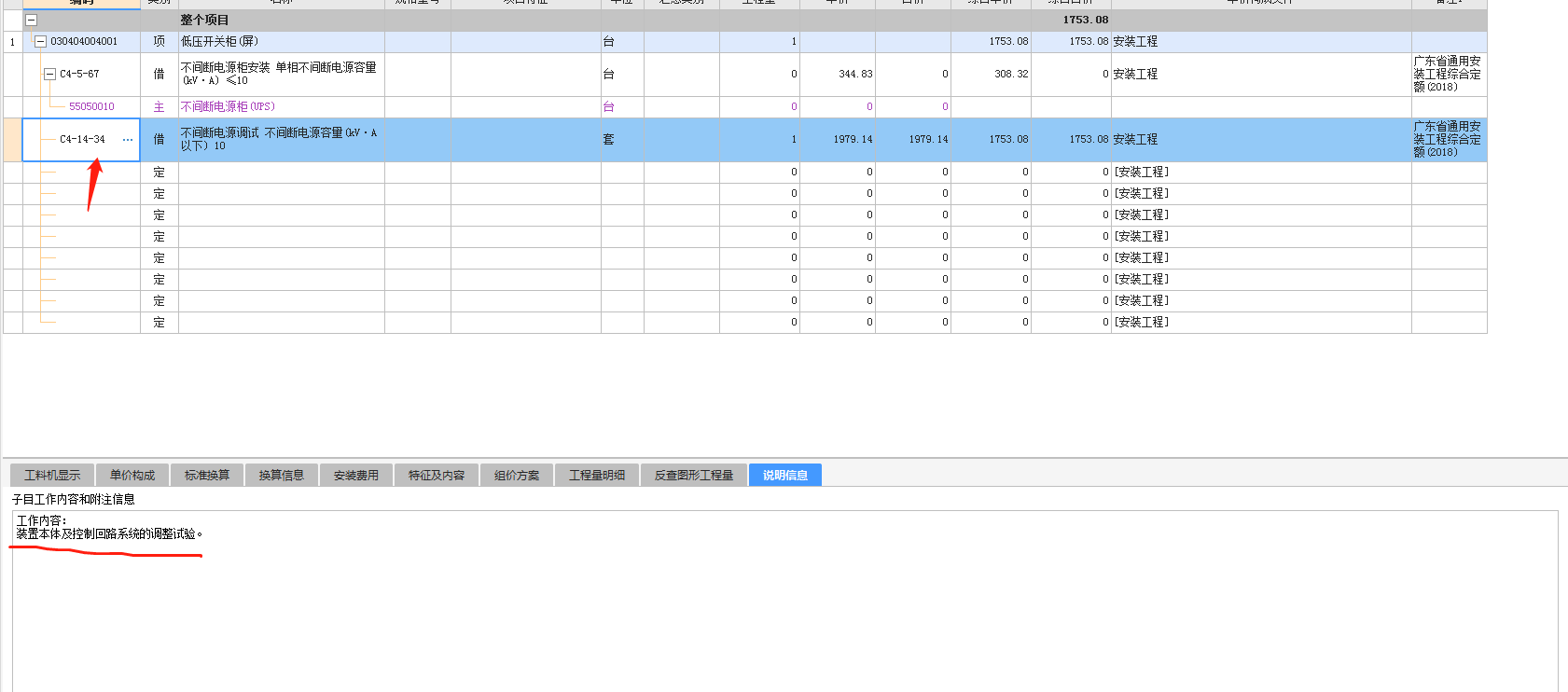Collapse the 整个项目 root row
The width and height of the screenshot is (1568, 692).
31,20
